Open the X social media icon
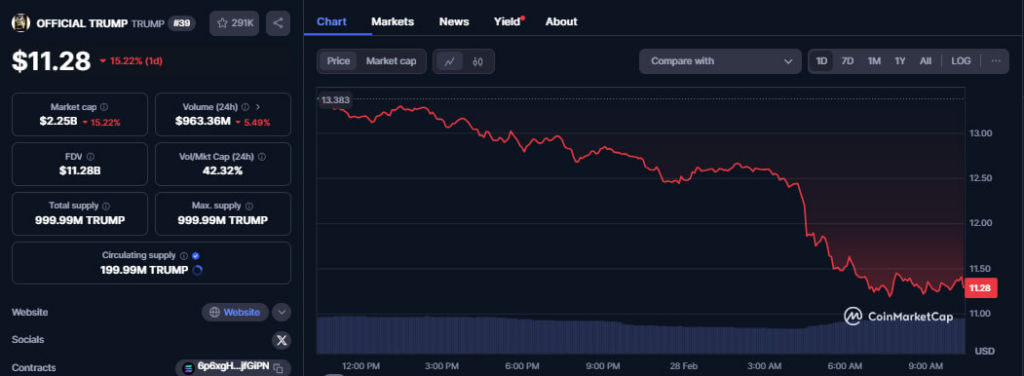The width and height of the screenshot is (1024, 376). tap(281, 340)
